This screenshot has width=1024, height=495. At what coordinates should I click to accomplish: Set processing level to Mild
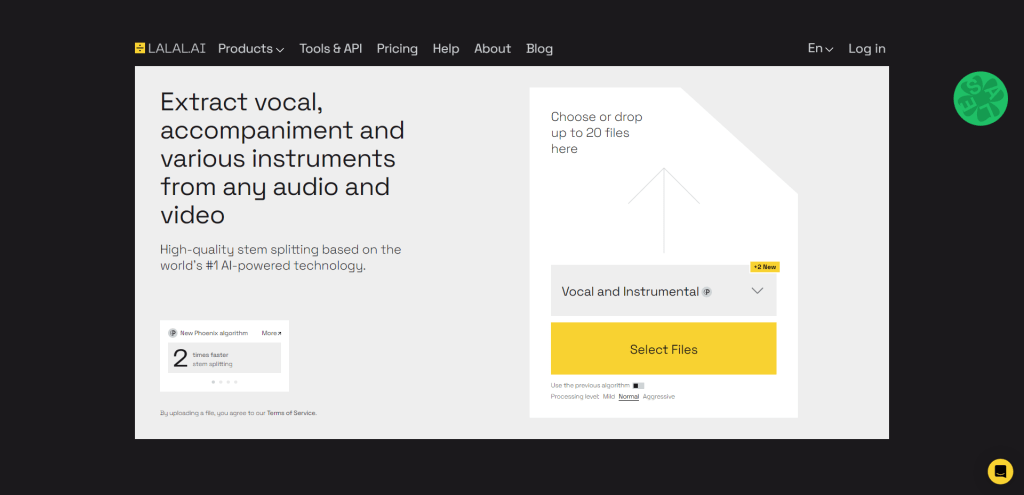coord(609,397)
